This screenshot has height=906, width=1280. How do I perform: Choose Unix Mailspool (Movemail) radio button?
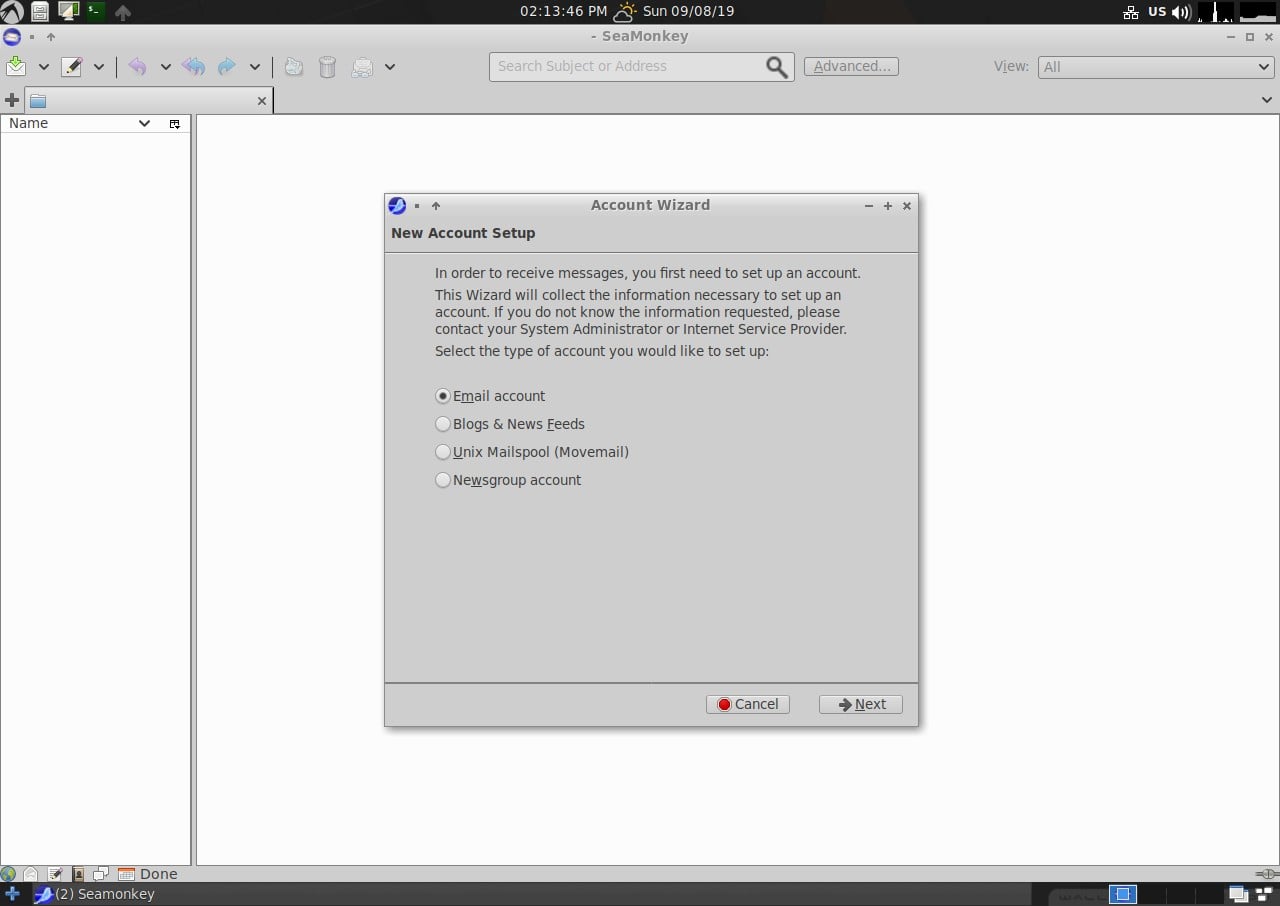coord(443,452)
